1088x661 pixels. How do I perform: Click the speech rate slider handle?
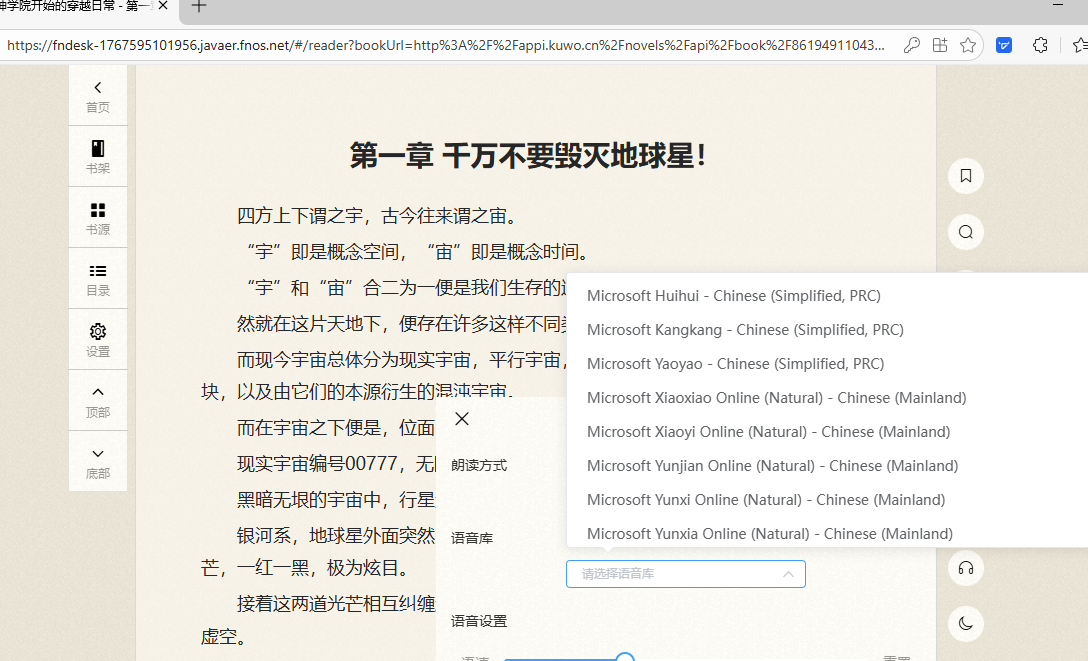click(x=625, y=657)
